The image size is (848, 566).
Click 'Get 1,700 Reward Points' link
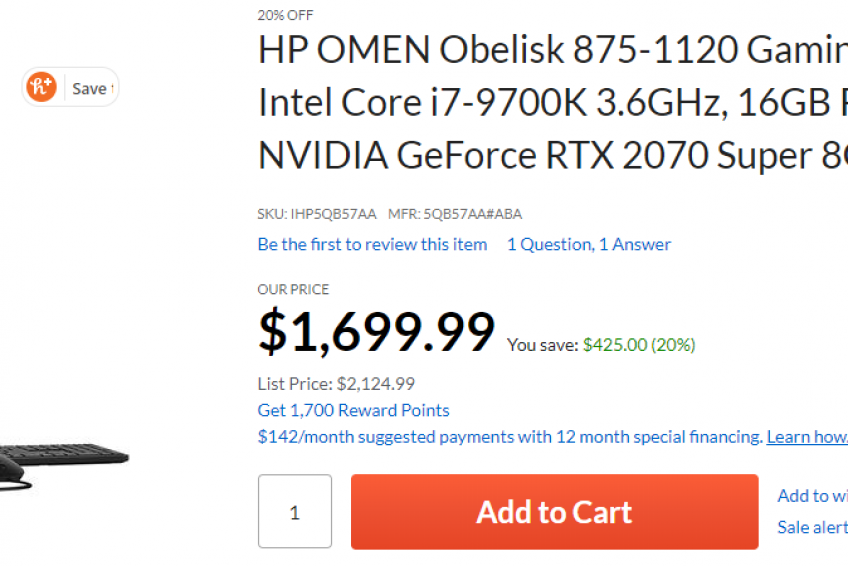(x=353, y=410)
